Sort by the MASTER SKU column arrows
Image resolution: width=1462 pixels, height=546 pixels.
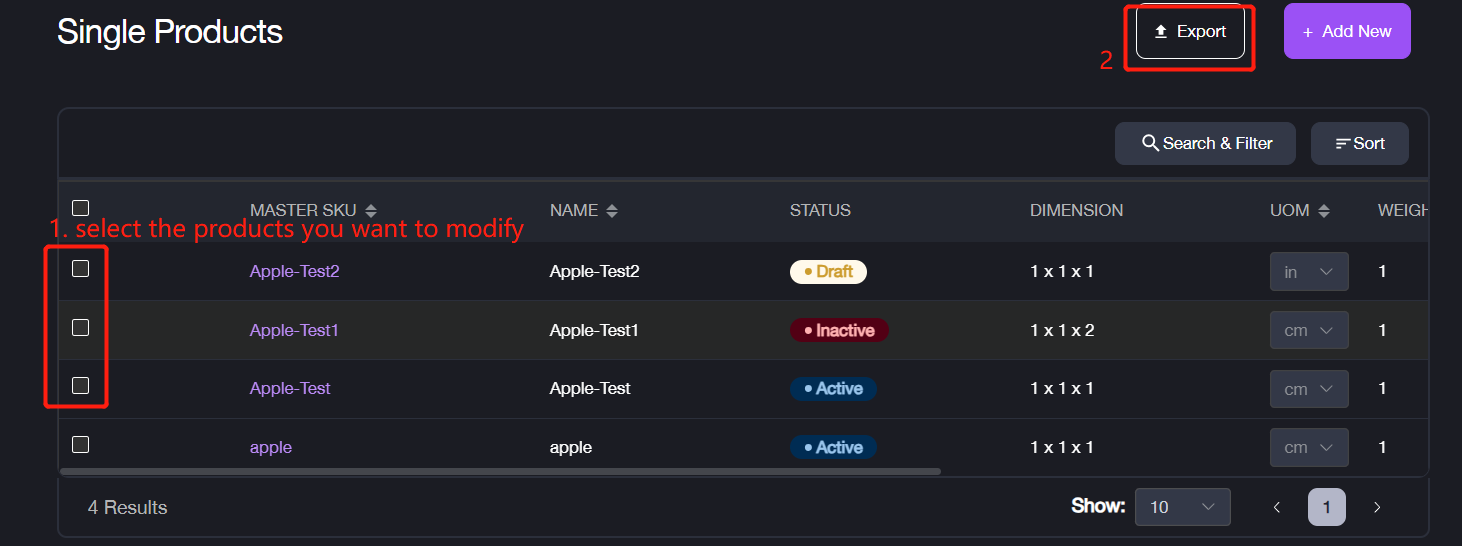pos(371,211)
